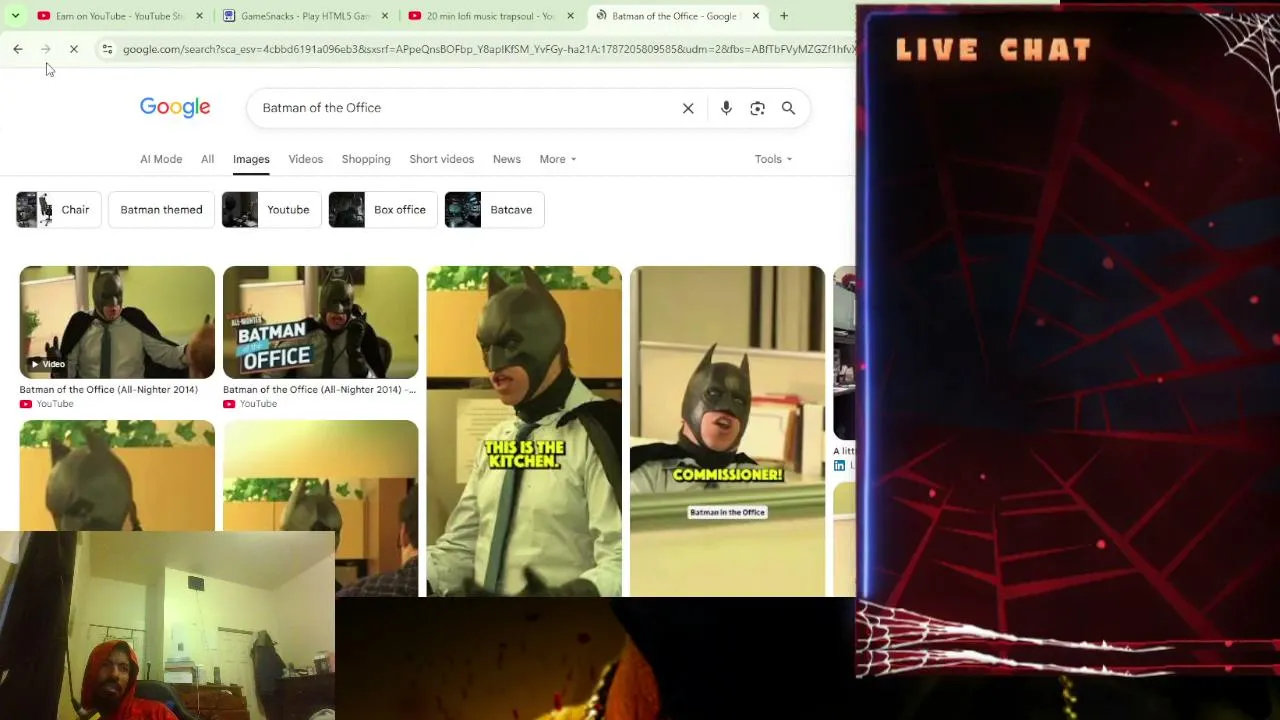The image size is (1280, 720).
Task: Open the 'COMMISSIONER!' image result
Action: pyautogui.click(x=728, y=431)
